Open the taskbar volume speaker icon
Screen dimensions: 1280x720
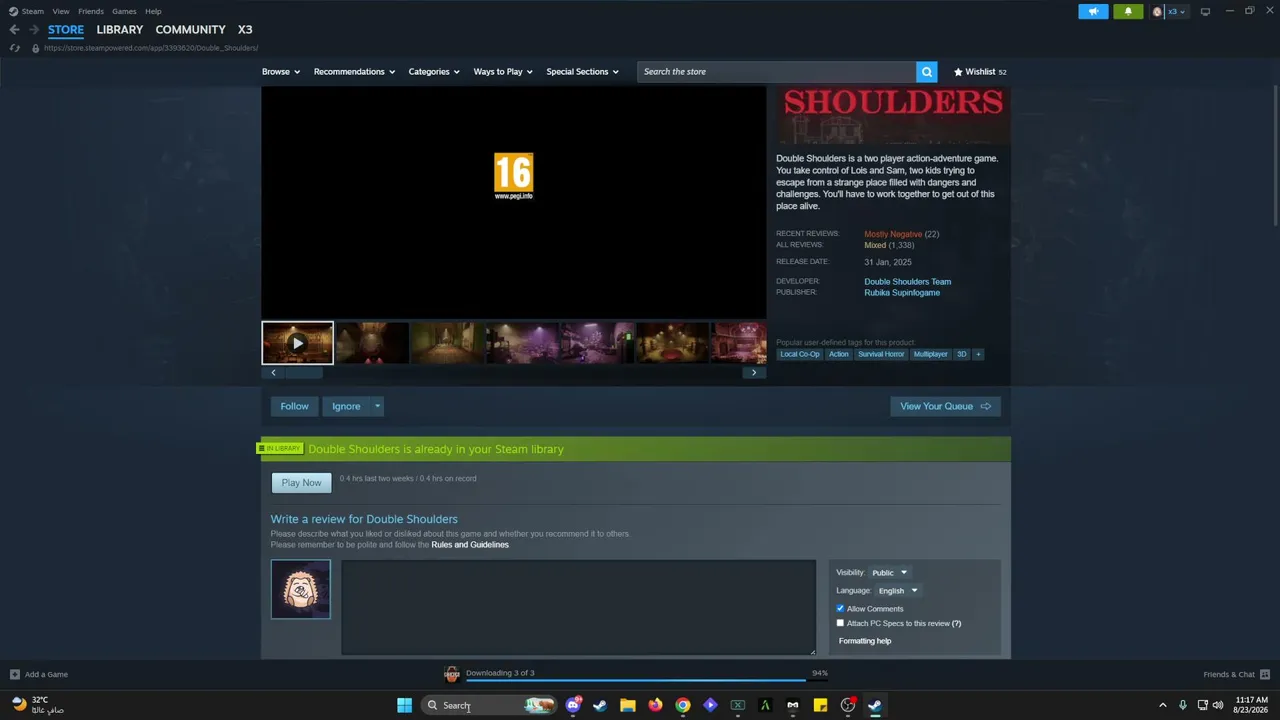coord(1218,705)
